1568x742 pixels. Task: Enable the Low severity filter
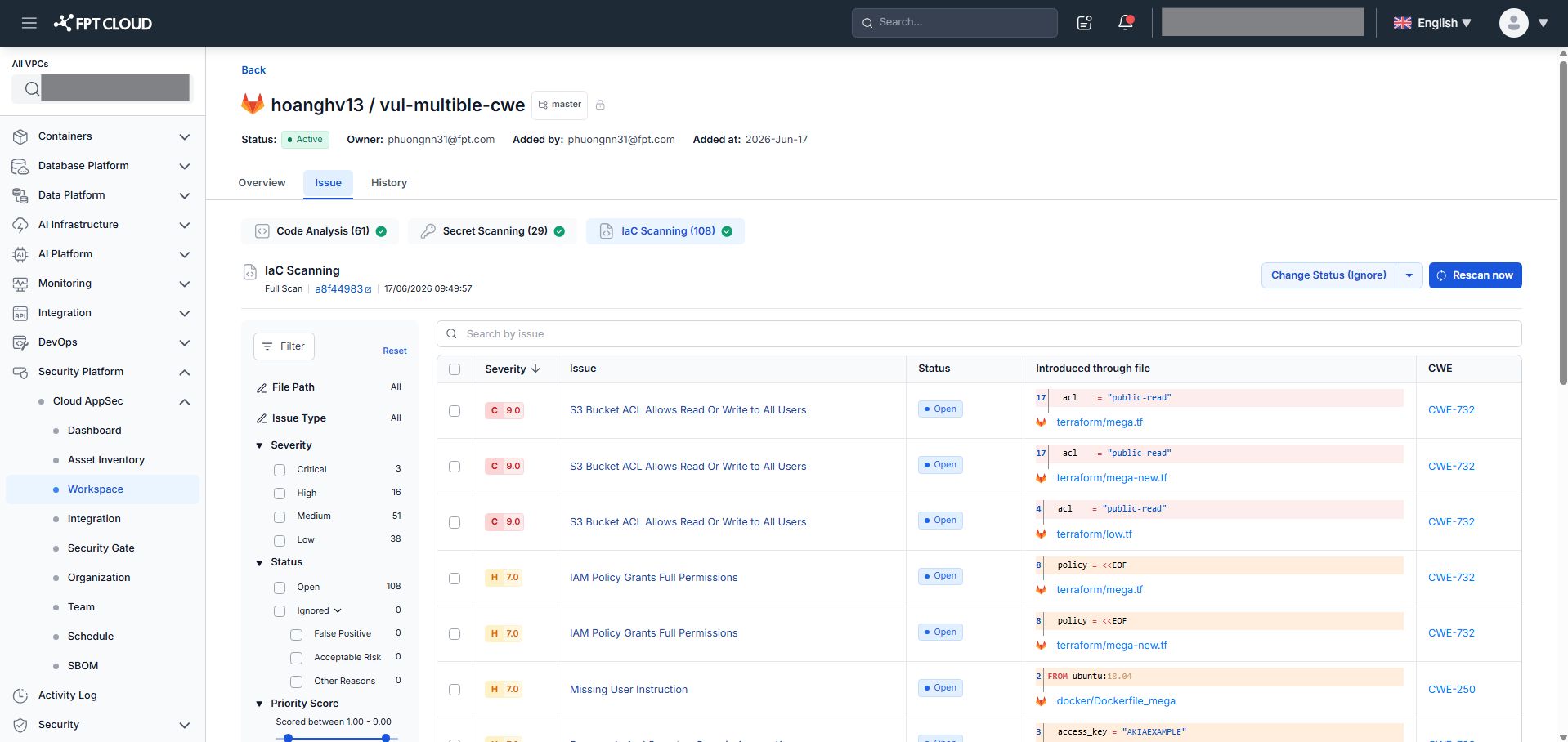coord(280,541)
